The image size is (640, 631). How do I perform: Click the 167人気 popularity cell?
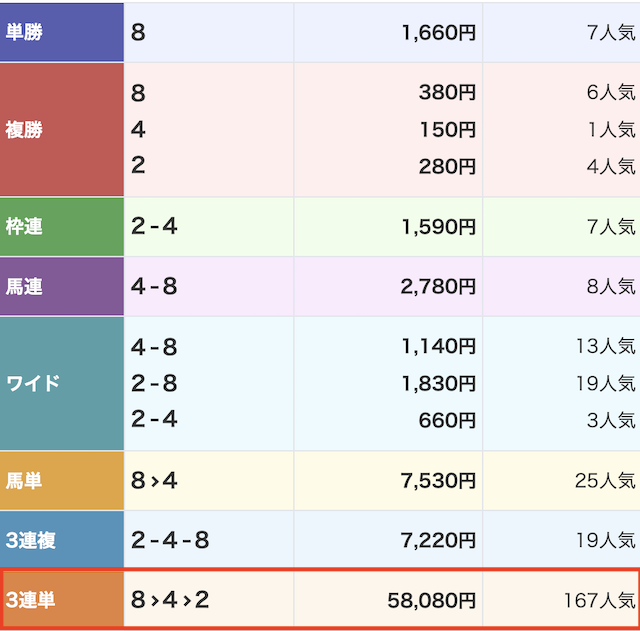point(600,600)
